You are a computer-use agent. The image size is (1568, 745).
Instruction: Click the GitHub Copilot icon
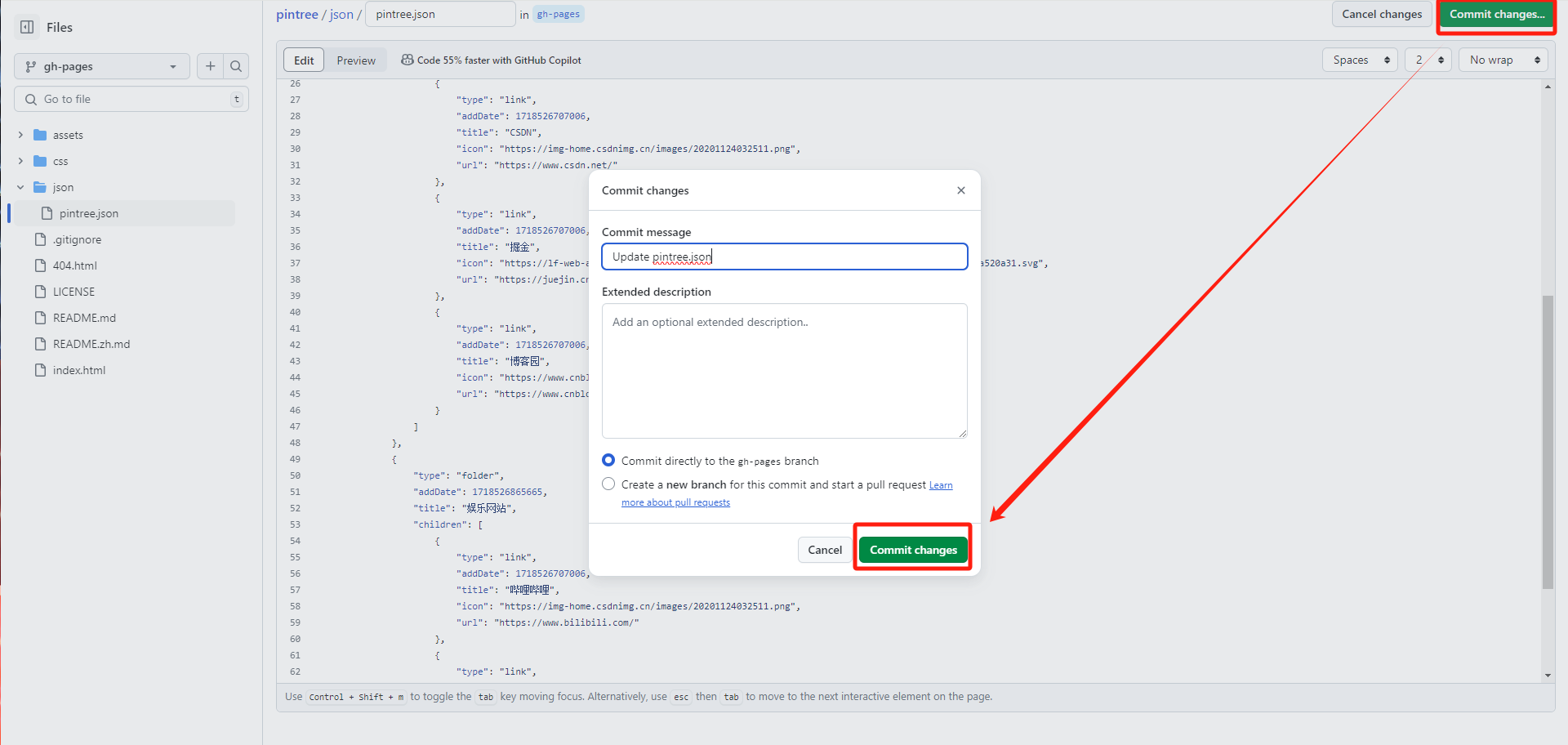tap(407, 60)
